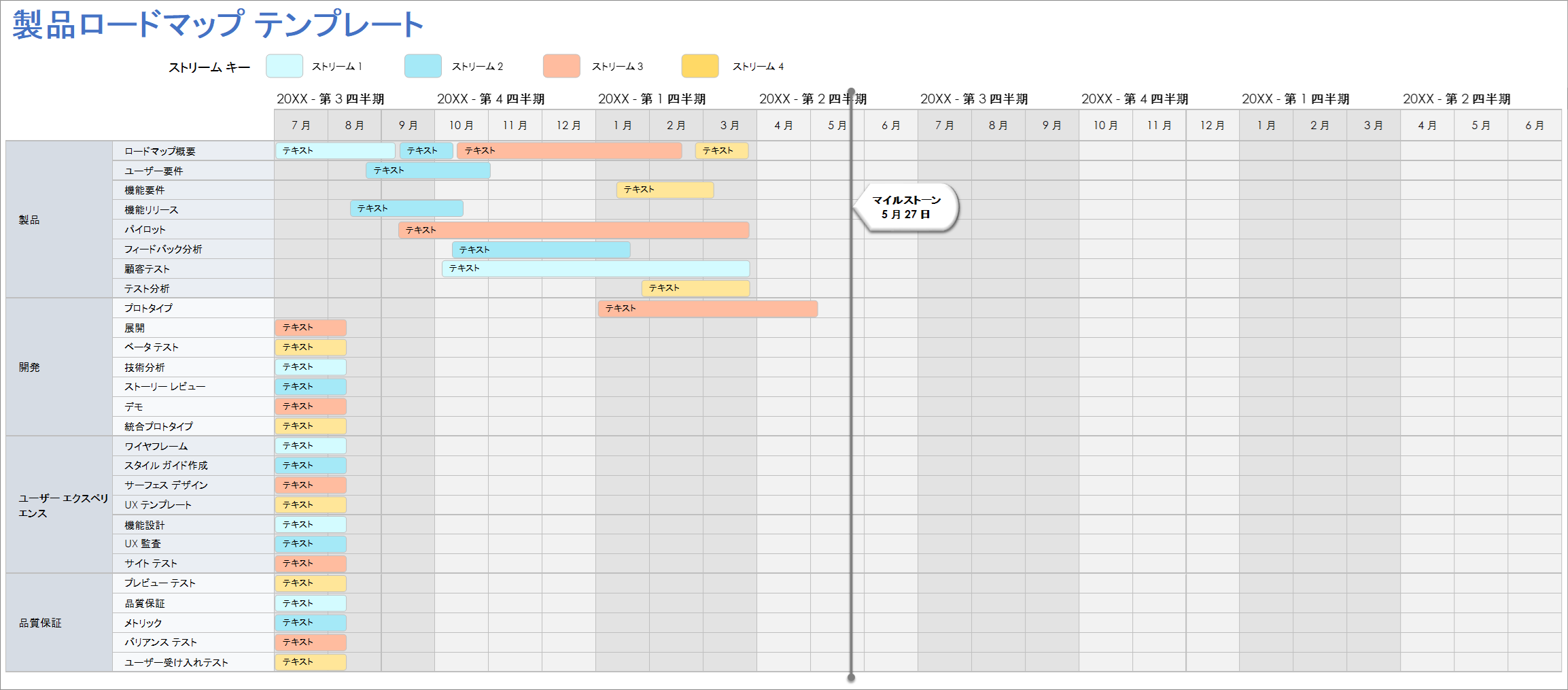The height and width of the screenshot is (690, 1568).
Task: Select the ストリーム 1 legend color swatch
Action: coord(284,66)
